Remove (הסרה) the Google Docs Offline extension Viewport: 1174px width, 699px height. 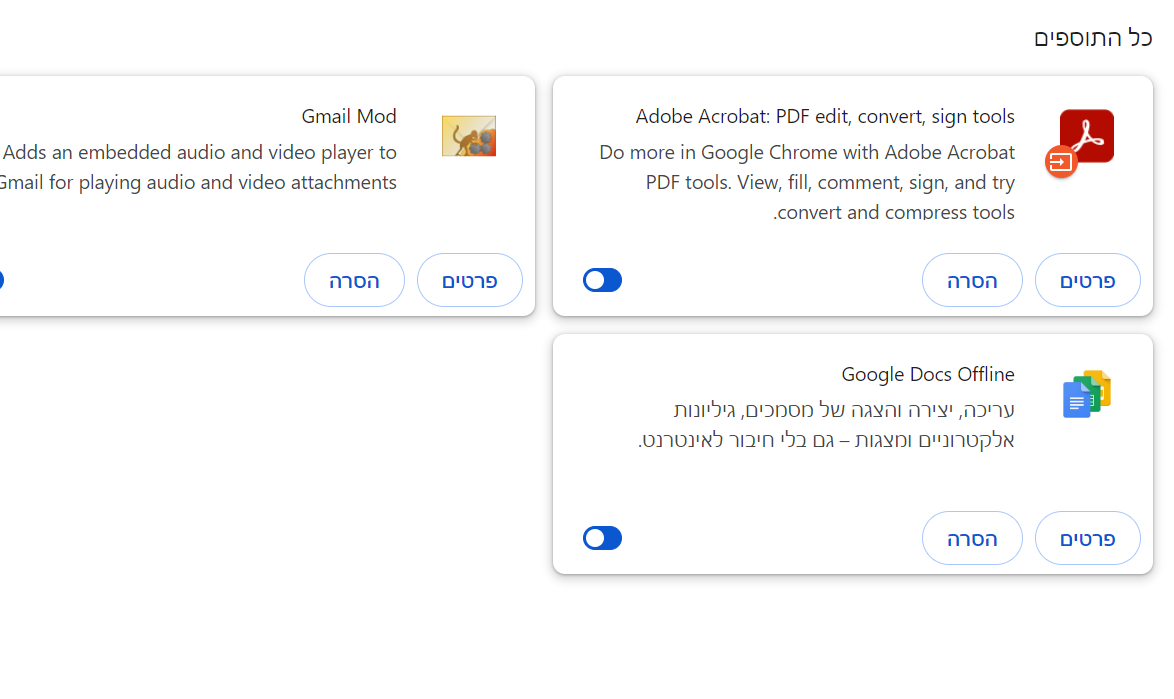972,538
